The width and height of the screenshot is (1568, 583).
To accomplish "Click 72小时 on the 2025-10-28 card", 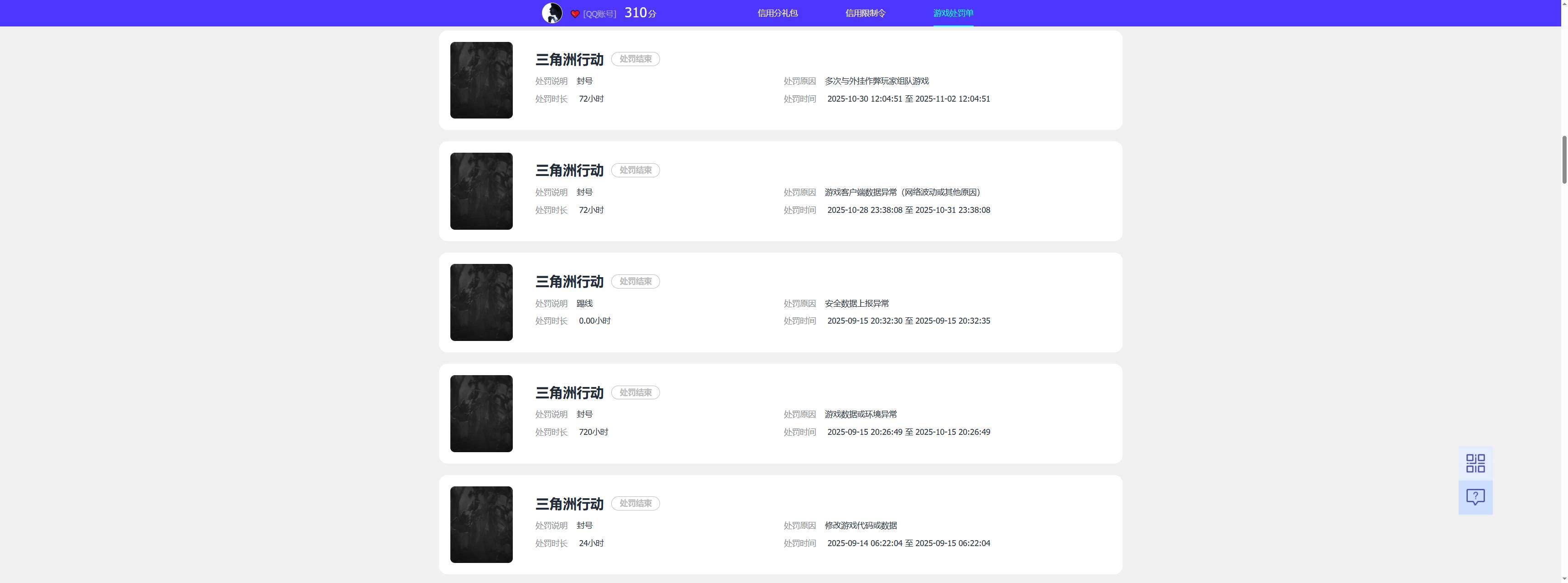I will pyautogui.click(x=591, y=210).
